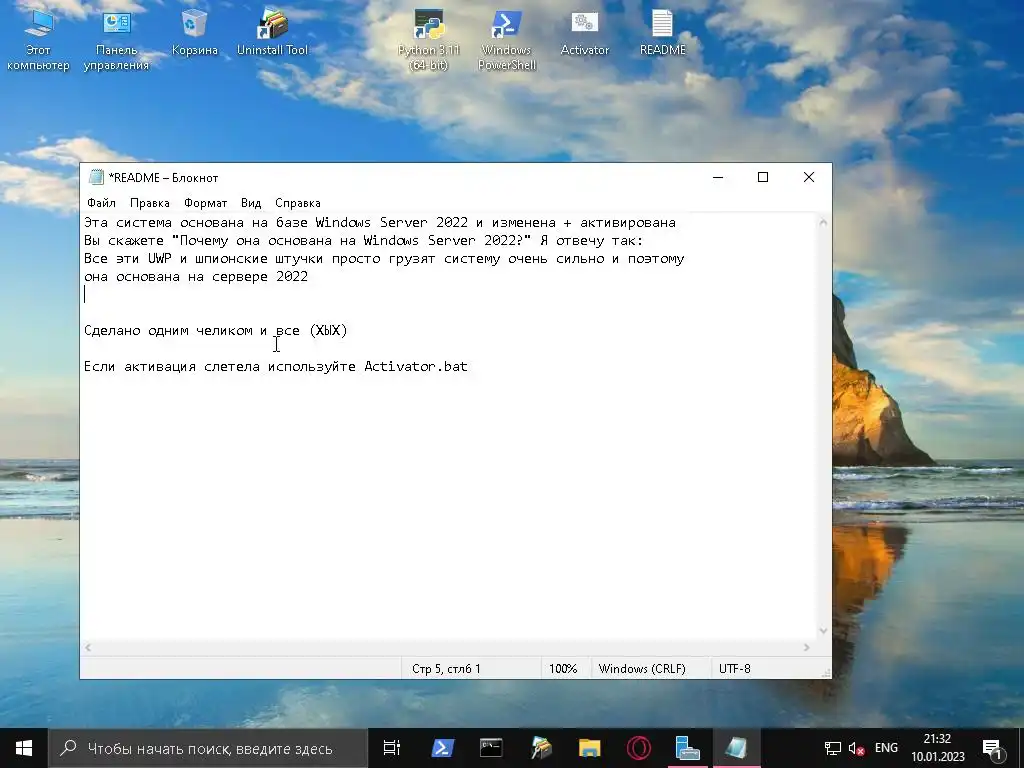
Task: Open the Command Prompt taskbar icon
Action: [x=491, y=748]
